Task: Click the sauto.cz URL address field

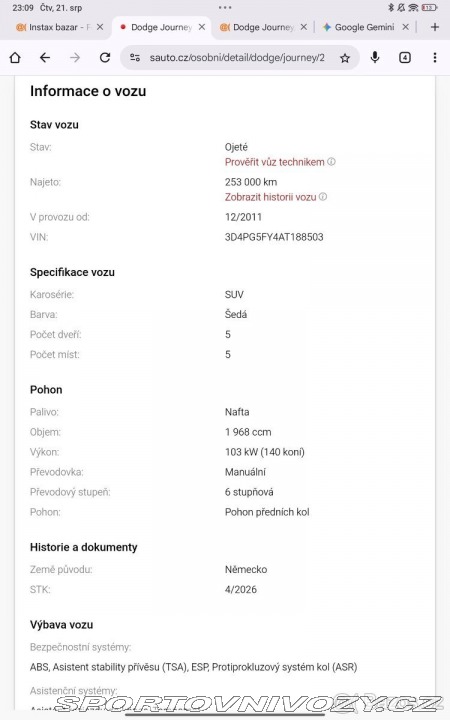Action: tap(237, 57)
